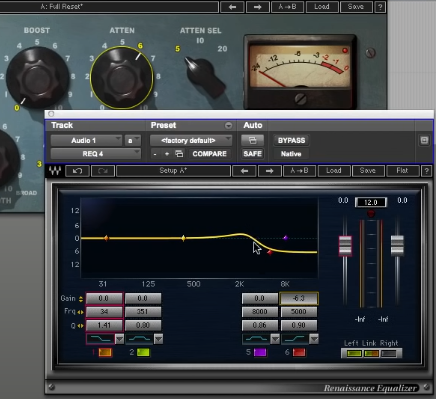Open the help question mark in Renaissance Equalizer
This screenshot has height=399, width=436.
click(426, 171)
